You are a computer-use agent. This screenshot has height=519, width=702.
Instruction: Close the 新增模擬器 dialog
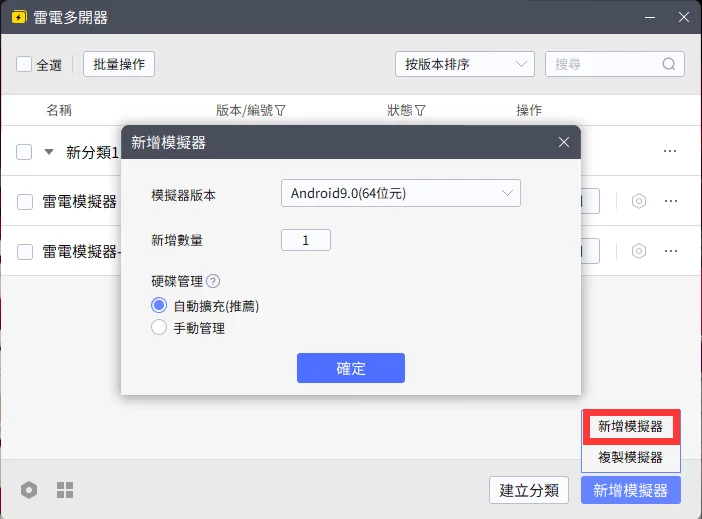click(564, 142)
